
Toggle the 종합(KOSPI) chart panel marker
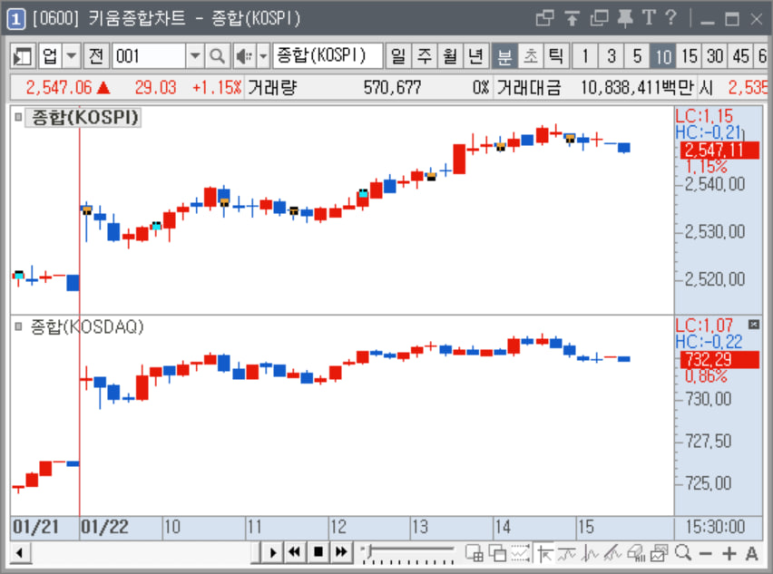(18, 117)
